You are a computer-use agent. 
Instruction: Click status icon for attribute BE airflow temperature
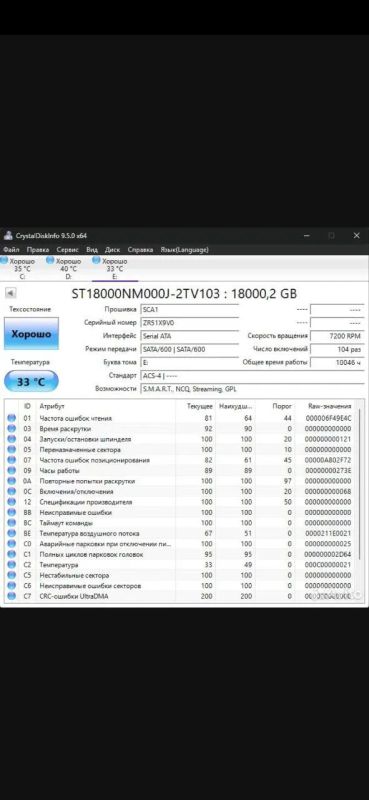pos(11,533)
